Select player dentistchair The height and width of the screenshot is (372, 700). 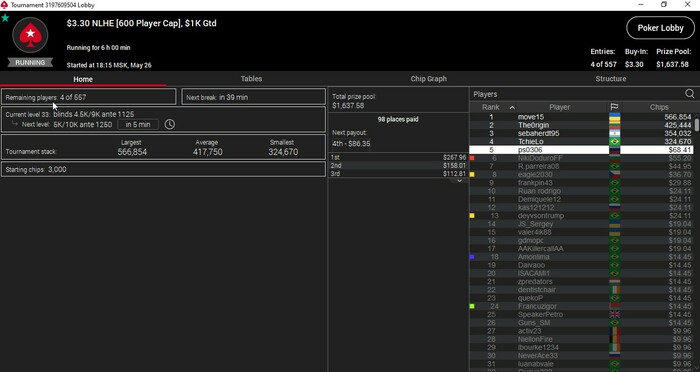[581, 290]
